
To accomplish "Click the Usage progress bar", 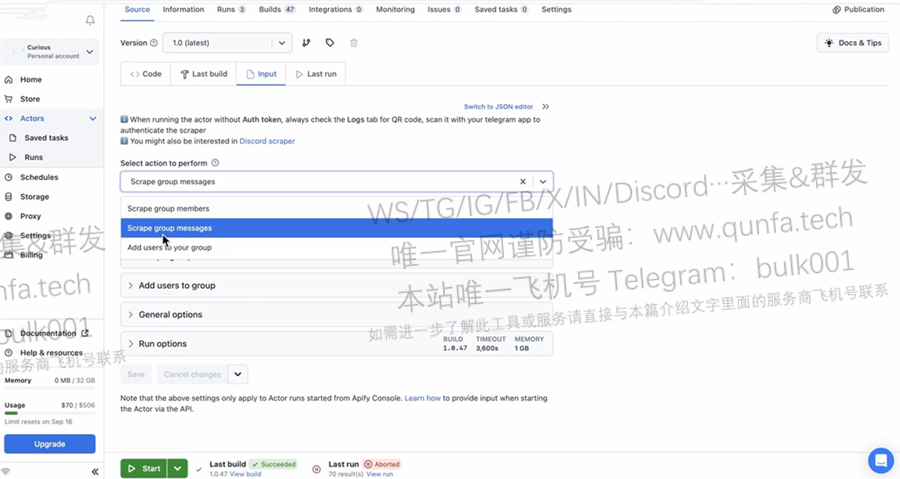I will pyautogui.click(x=49, y=413).
